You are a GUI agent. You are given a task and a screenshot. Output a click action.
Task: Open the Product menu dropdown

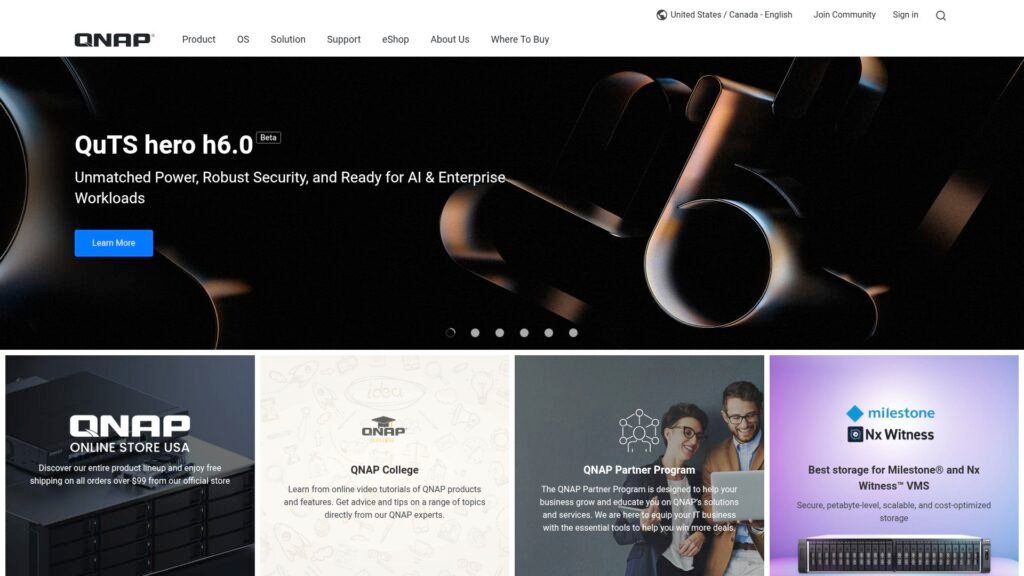[199, 39]
